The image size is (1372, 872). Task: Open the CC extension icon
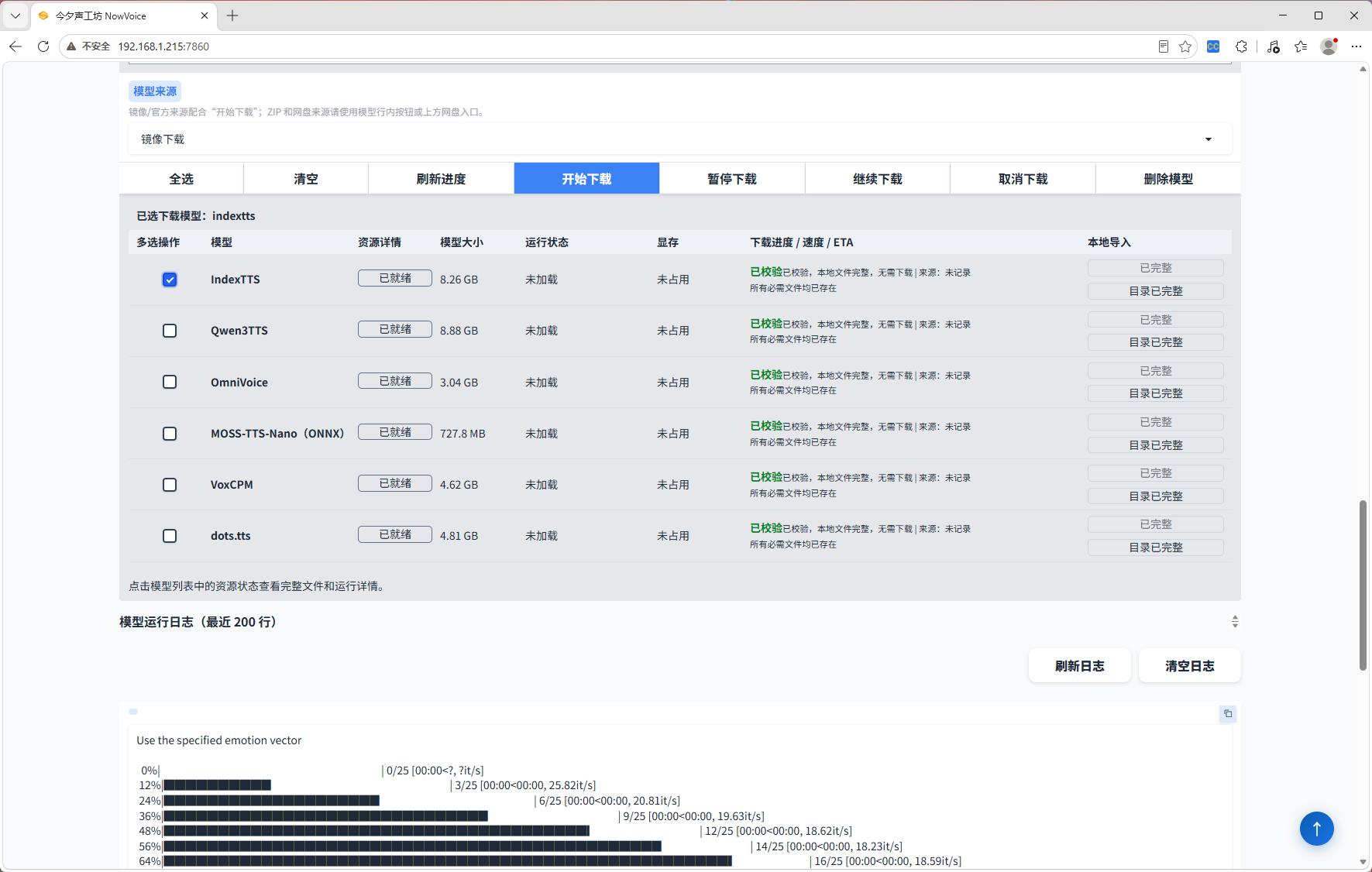1213,46
